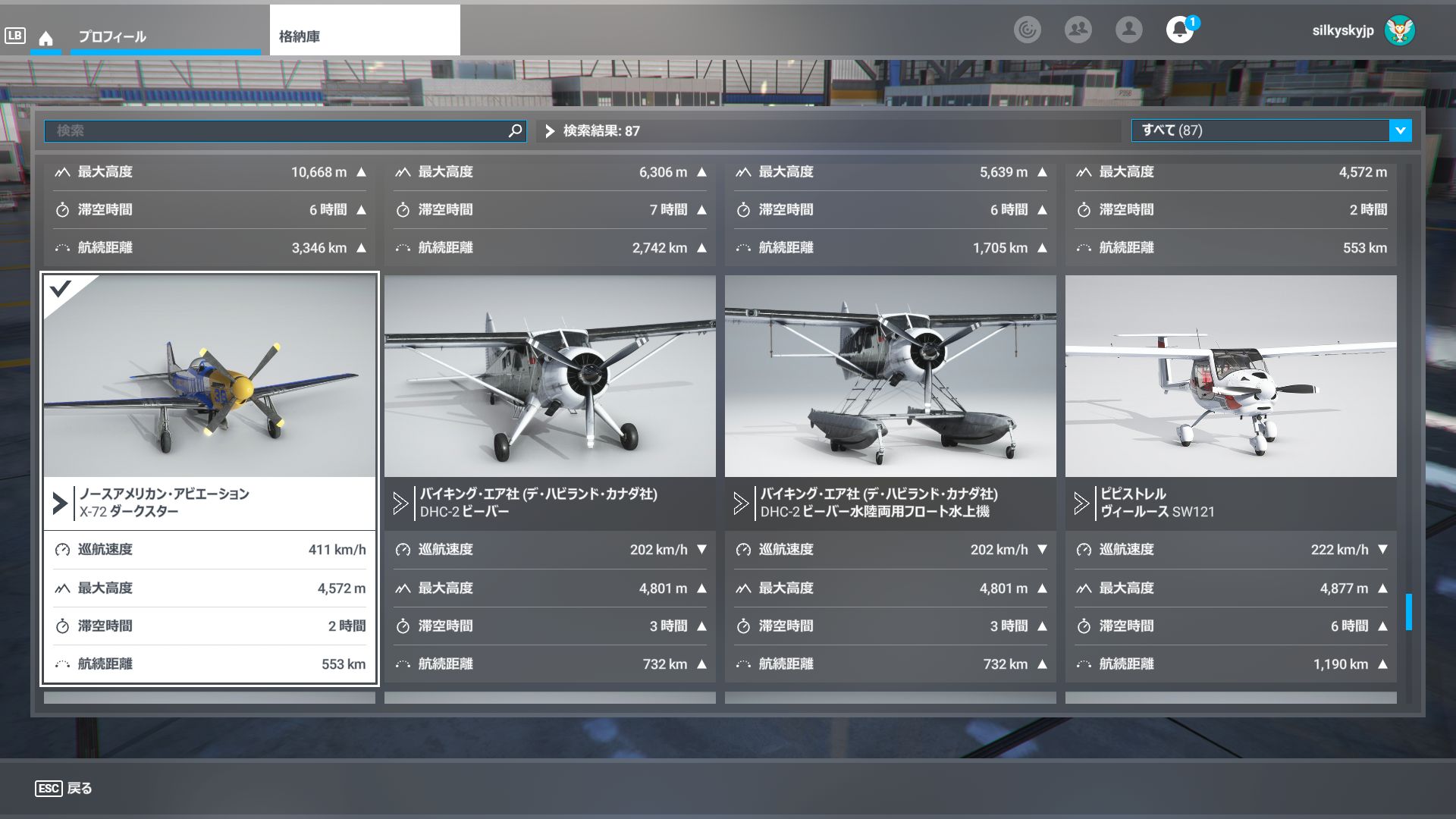The width and height of the screenshot is (1456, 819).
Task: Click the blue vertical scrollbar handle
Action: click(x=1408, y=611)
